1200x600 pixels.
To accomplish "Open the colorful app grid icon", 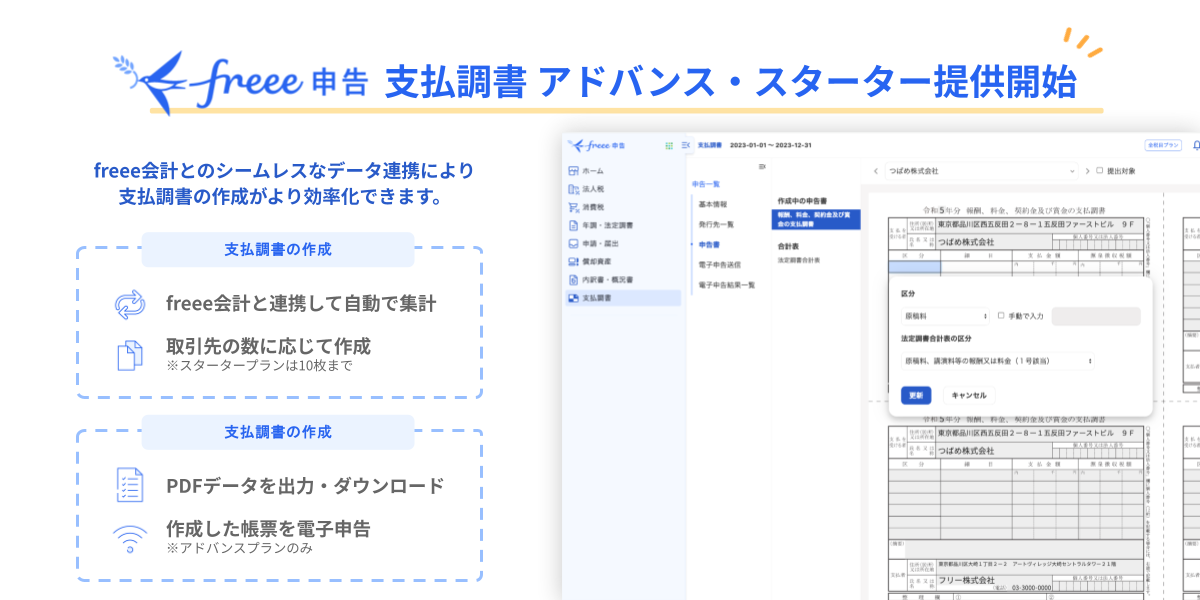I will pyautogui.click(x=669, y=146).
